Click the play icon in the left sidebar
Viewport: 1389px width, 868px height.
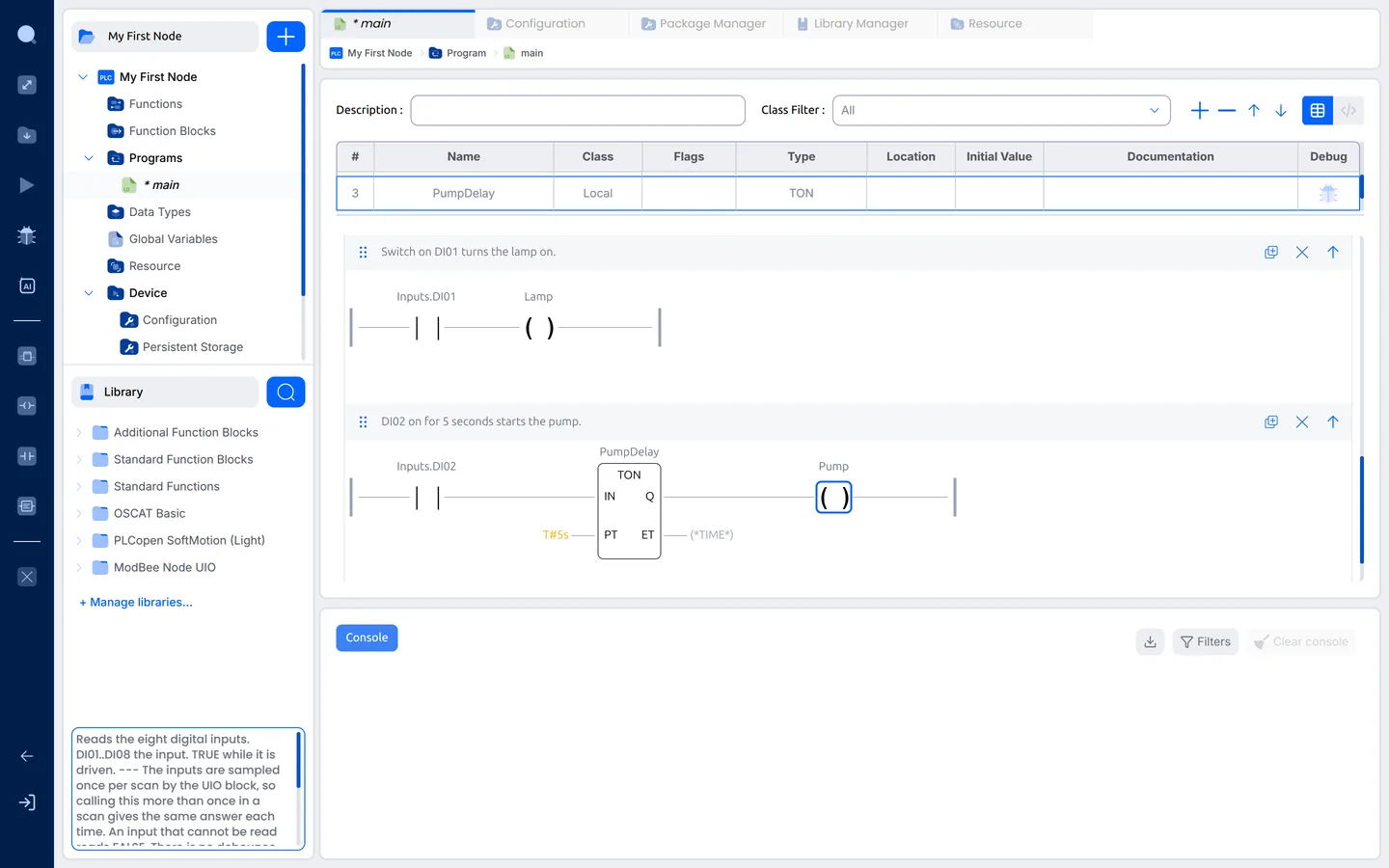point(27,185)
